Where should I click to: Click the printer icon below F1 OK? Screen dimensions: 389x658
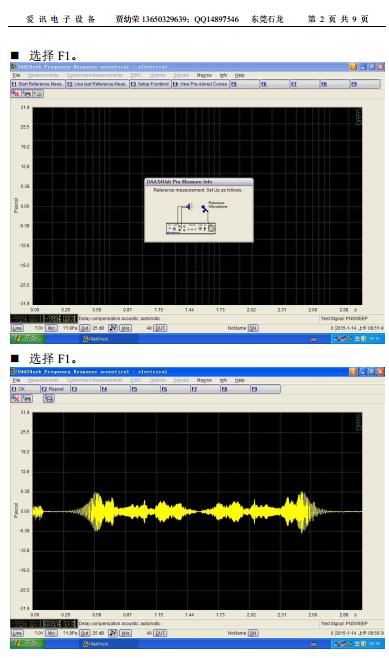click(x=27, y=398)
